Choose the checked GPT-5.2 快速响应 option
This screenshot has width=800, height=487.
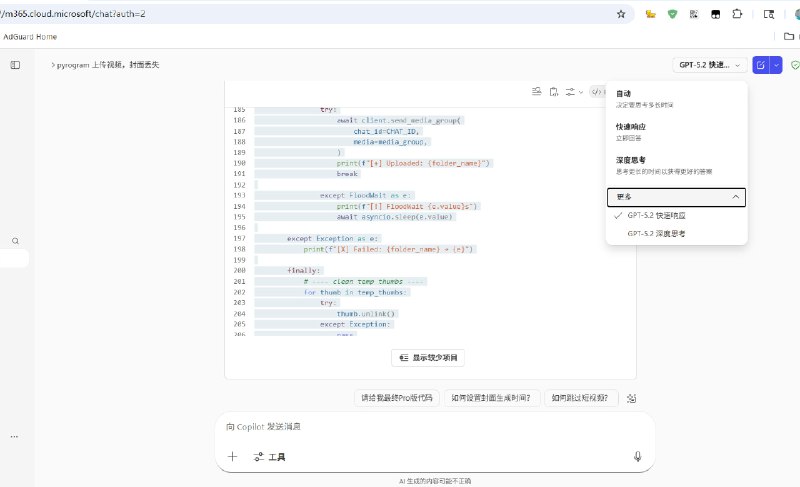tap(677, 215)
